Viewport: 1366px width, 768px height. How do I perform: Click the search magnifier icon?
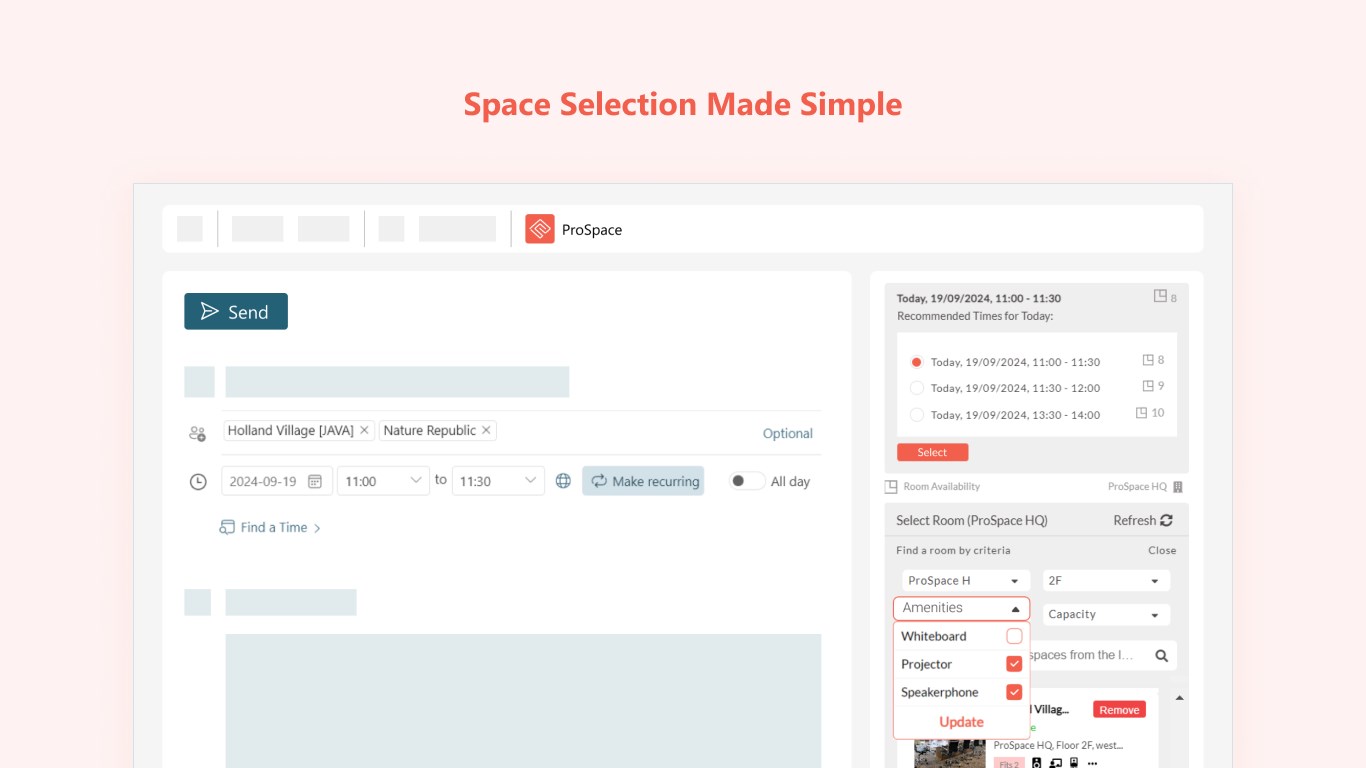[1162, 656]
